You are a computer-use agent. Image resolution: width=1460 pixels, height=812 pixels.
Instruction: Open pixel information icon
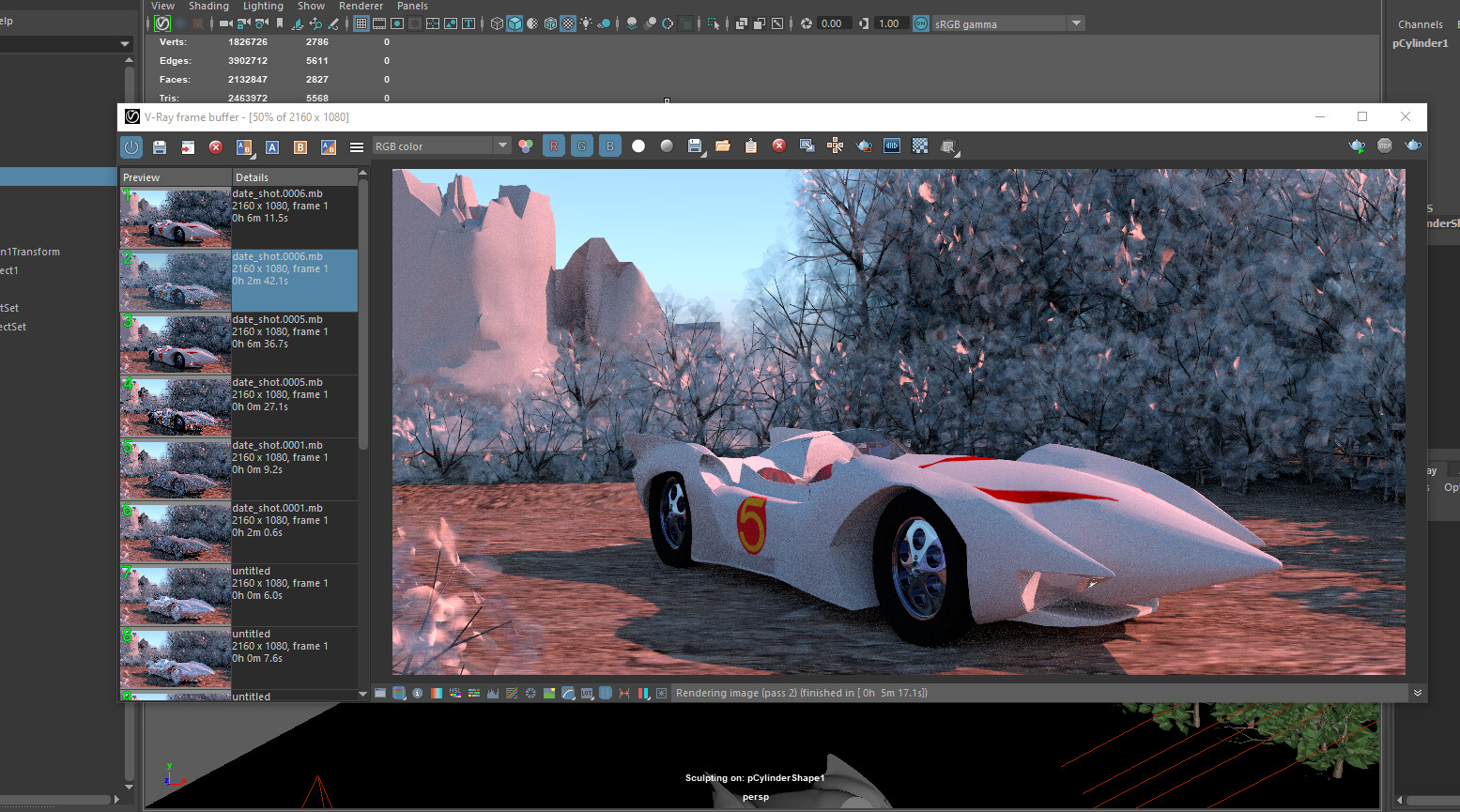click(418, 693)
